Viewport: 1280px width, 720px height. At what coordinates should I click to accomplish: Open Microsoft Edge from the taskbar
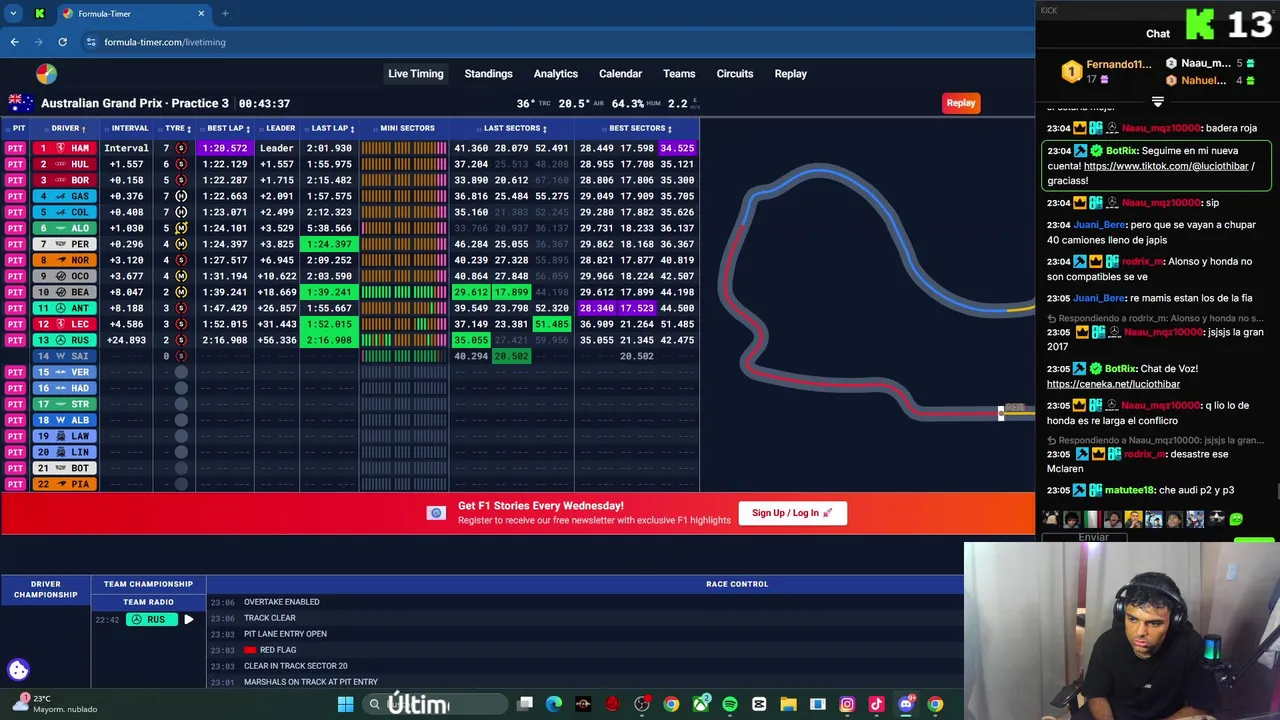[x=554, y=704]
